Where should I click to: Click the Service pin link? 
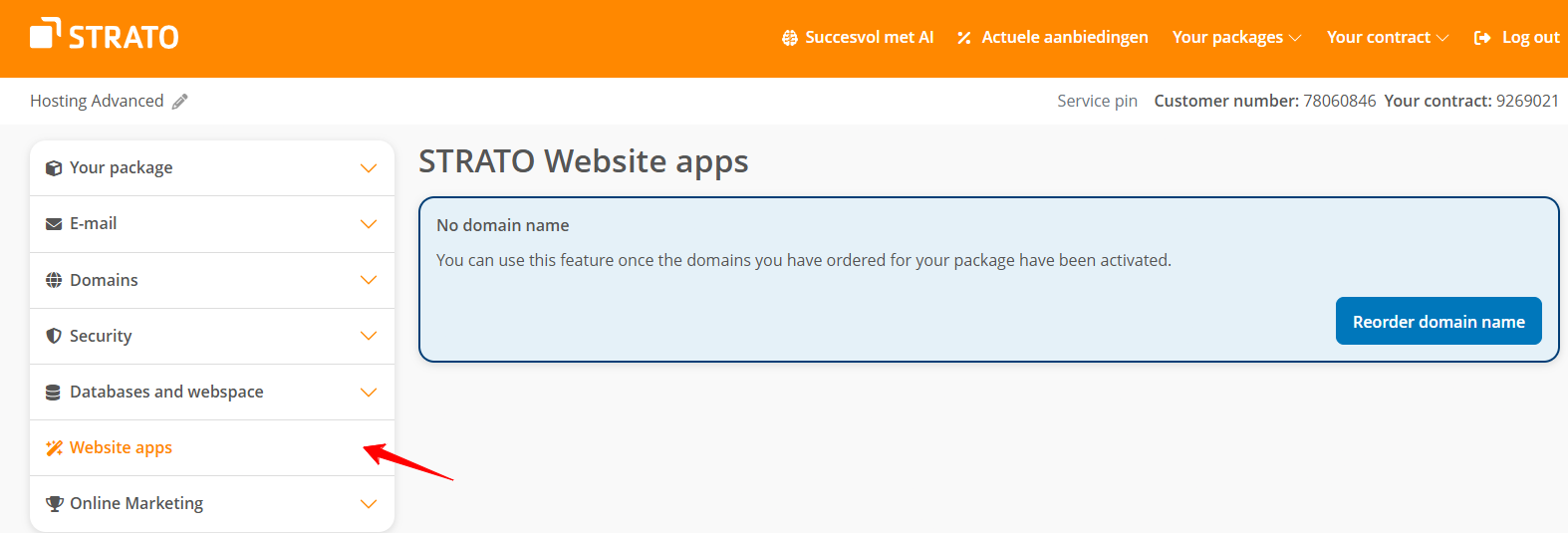(x=1097, y=102)
